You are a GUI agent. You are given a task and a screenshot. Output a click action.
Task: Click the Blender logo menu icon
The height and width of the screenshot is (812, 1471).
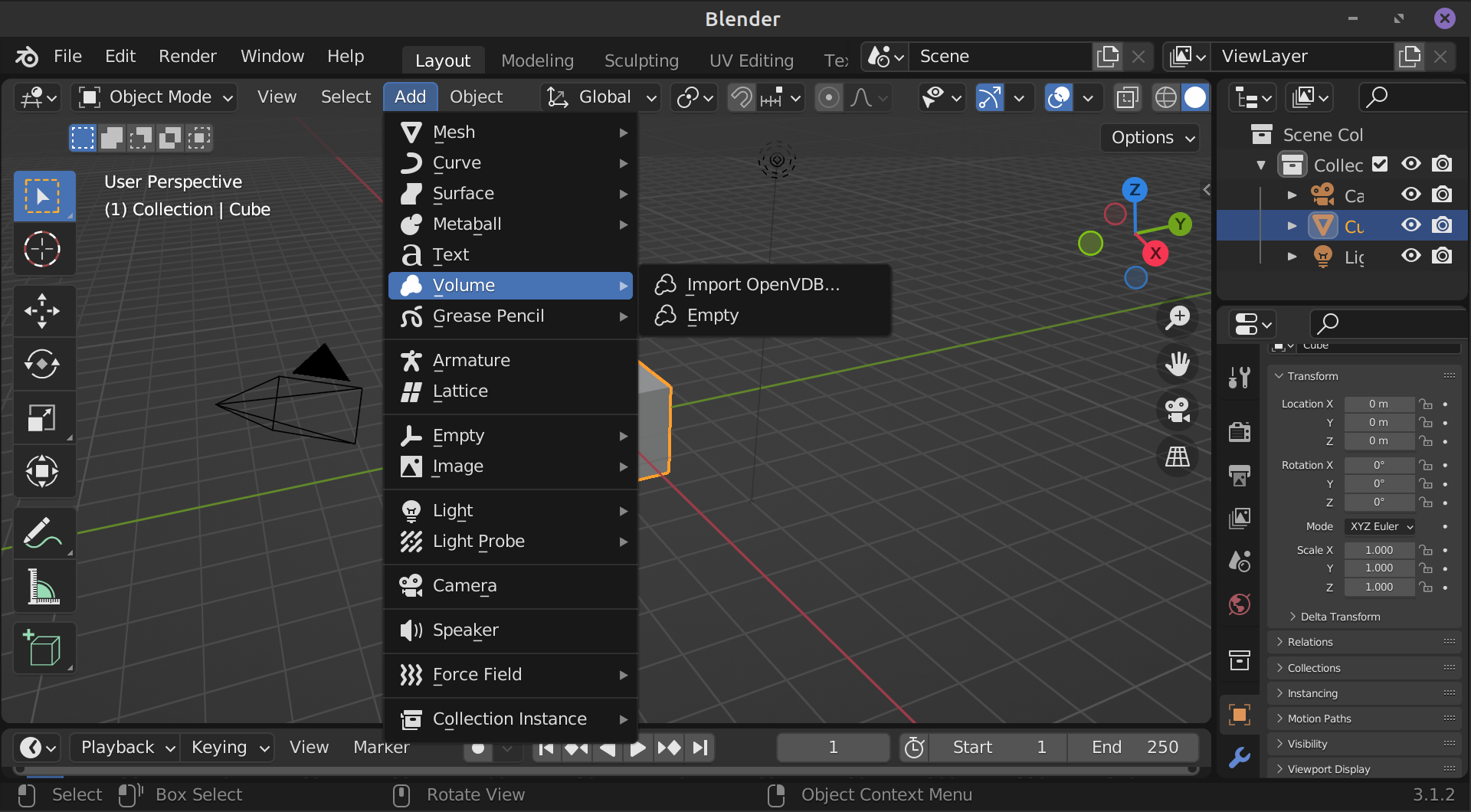click(27, 57)
